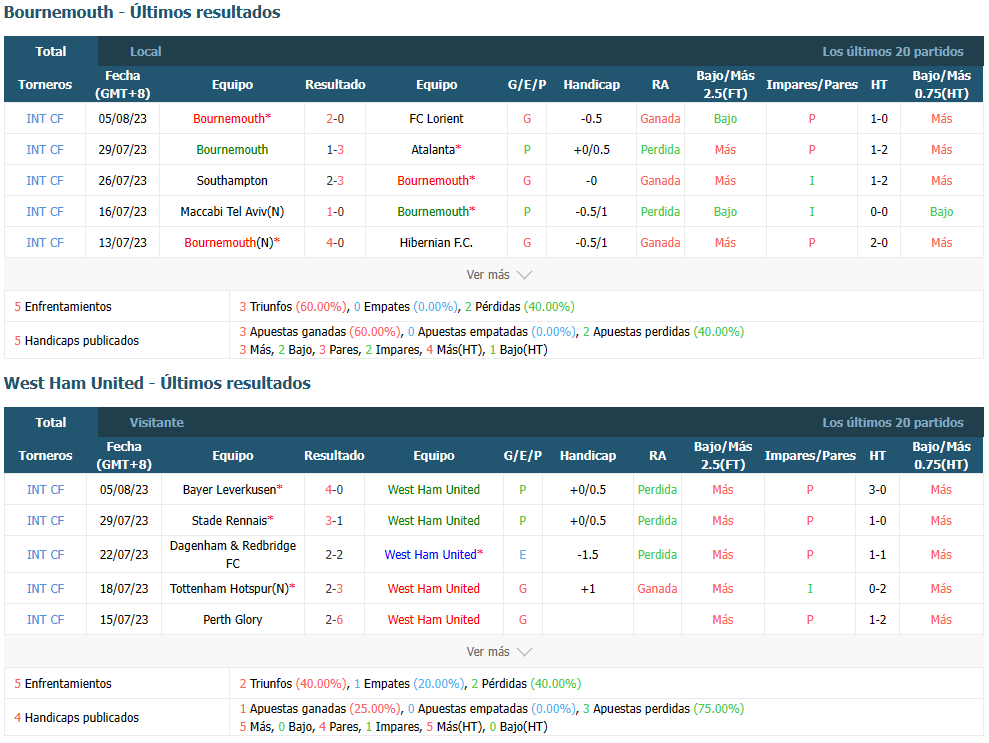Click the 4-0 result against Hibernian
The height and width of the screenshot is (743, 989).
coord(335,242)
